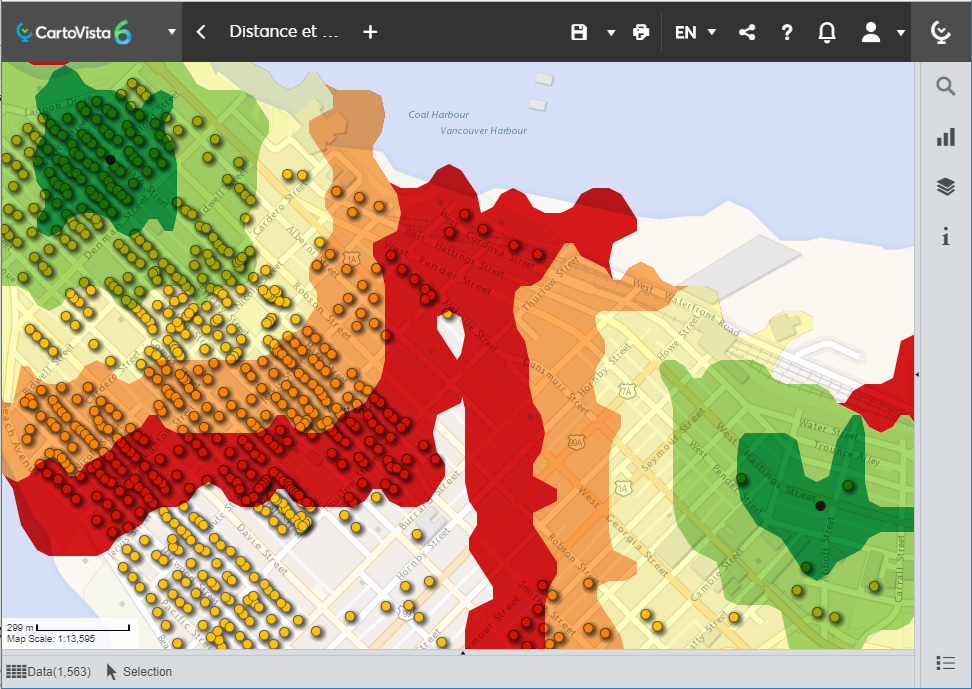Add a new tab with the plus button
The height and width of the screenshot is (689, 972).
point(370,32)
